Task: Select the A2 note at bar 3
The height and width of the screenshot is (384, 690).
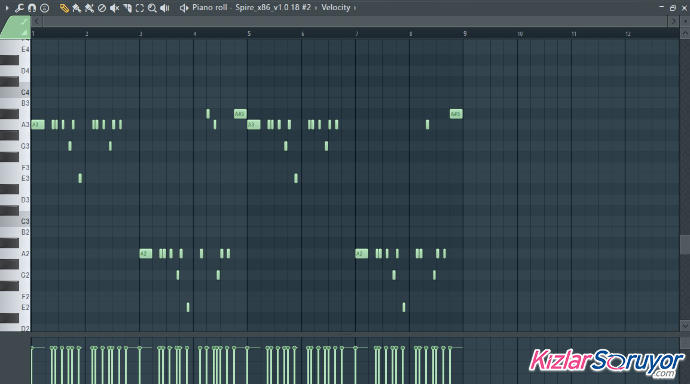Action: point(146,253)
